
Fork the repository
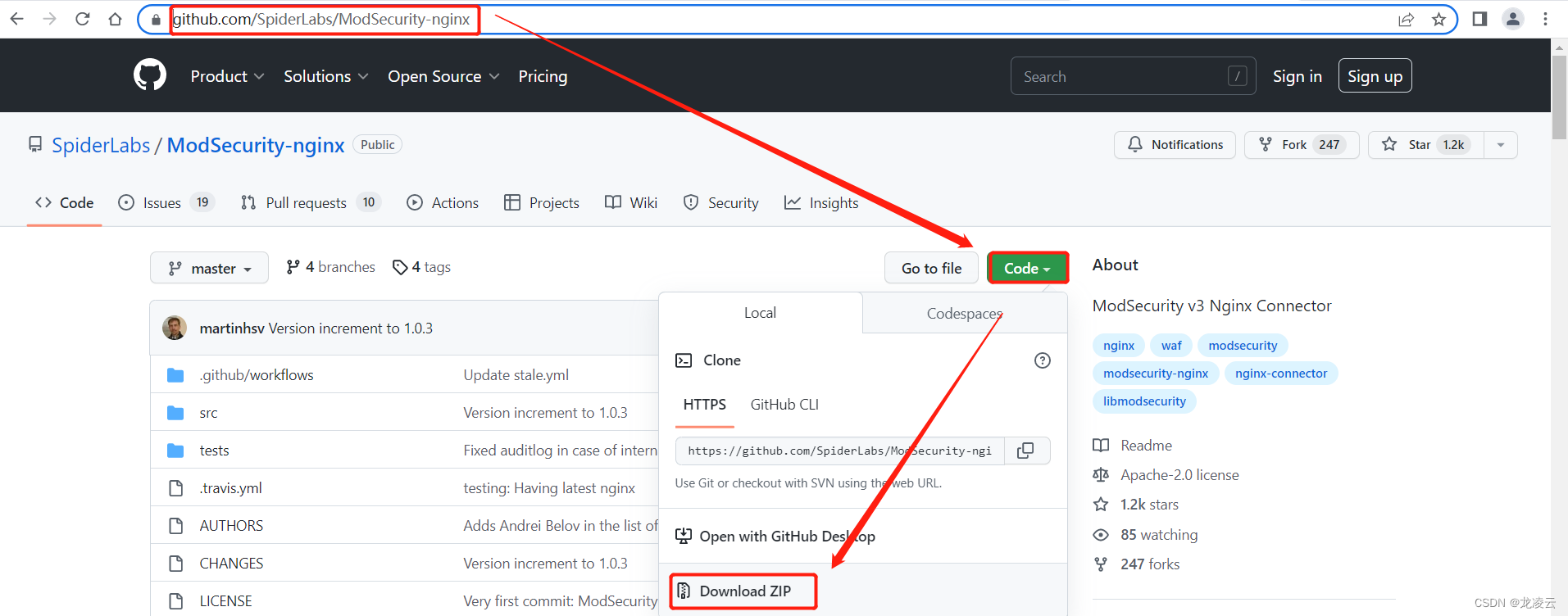click(1302, 145)
